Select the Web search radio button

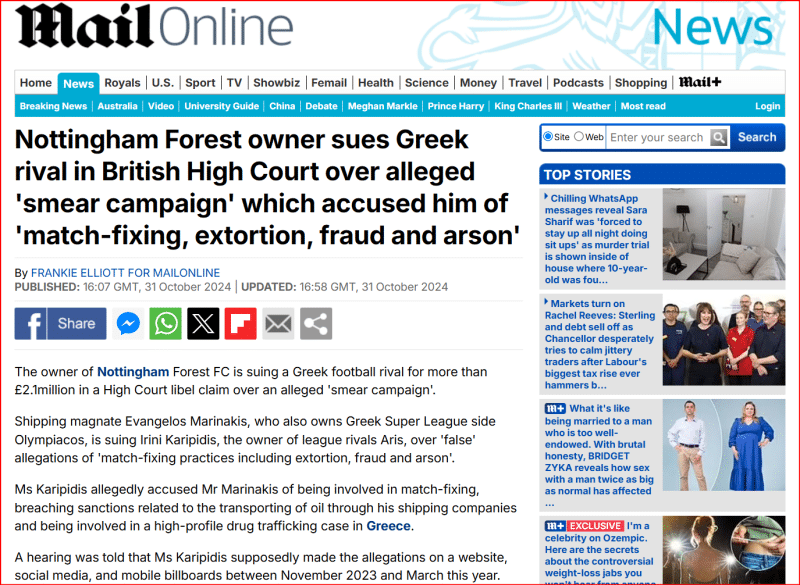click(x=578, y=137)
